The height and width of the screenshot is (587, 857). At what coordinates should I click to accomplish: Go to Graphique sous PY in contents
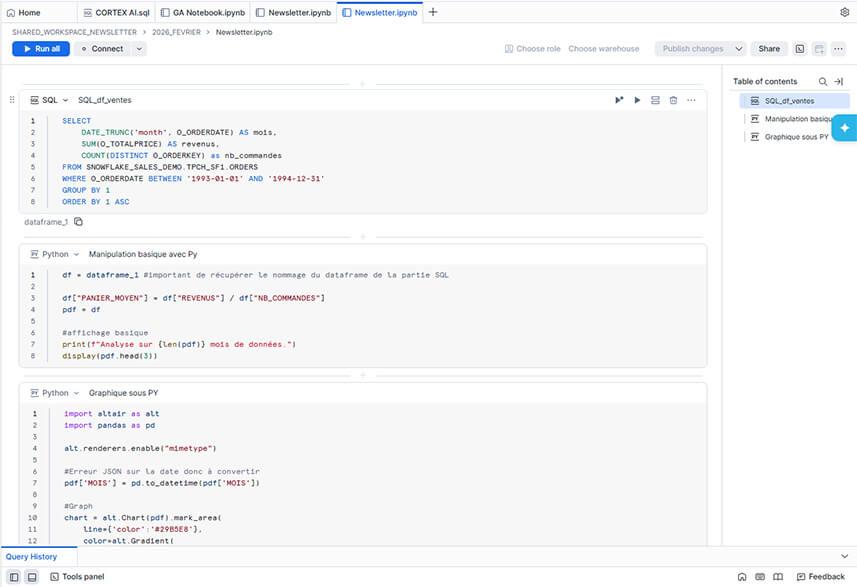796,137
